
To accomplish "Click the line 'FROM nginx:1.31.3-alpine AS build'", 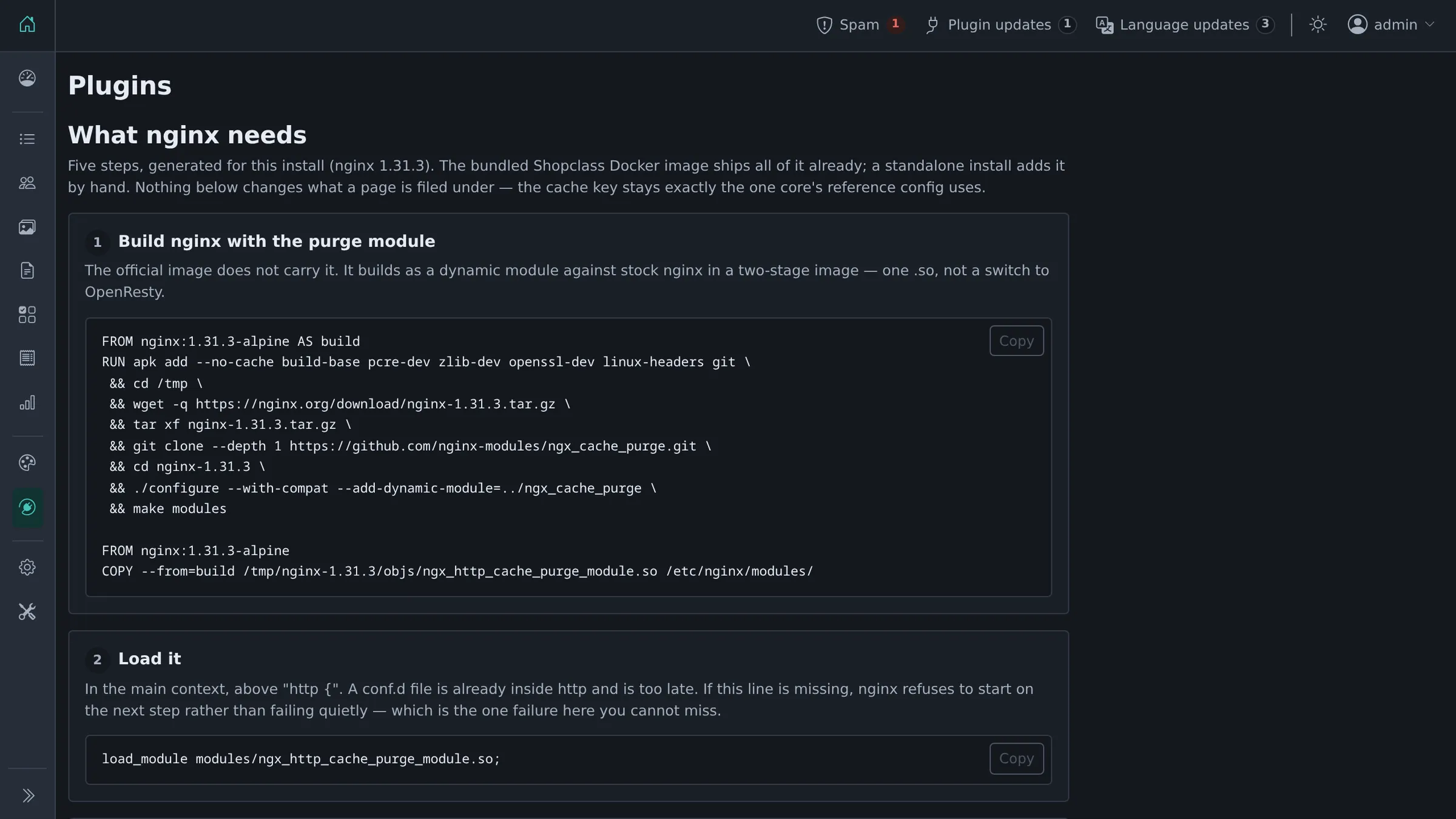I will click(x=231, y=342).
